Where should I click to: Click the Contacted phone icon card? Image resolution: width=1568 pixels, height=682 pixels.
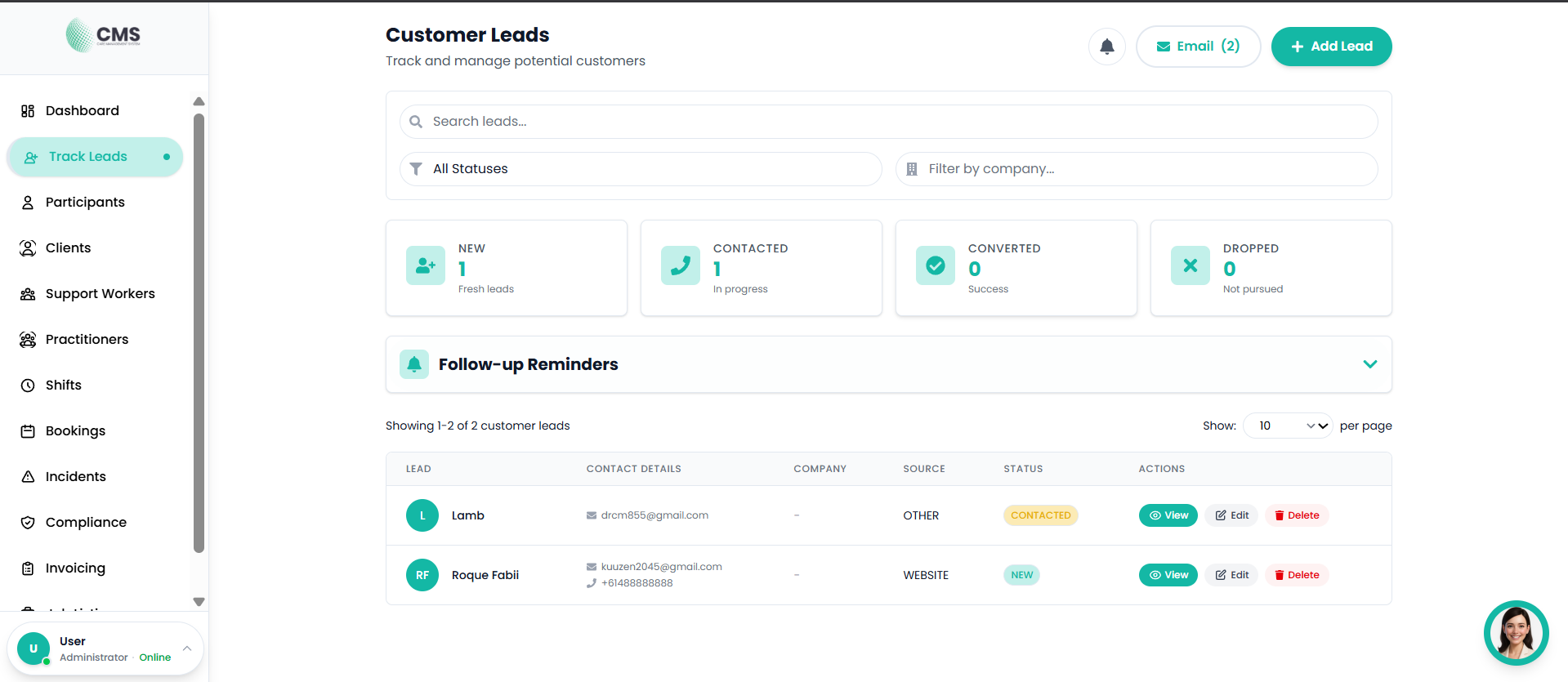click(681, 265)
